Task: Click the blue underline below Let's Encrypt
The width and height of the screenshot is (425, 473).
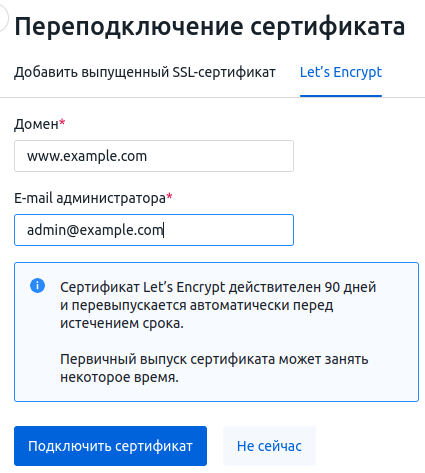Action: coord(341,96)
